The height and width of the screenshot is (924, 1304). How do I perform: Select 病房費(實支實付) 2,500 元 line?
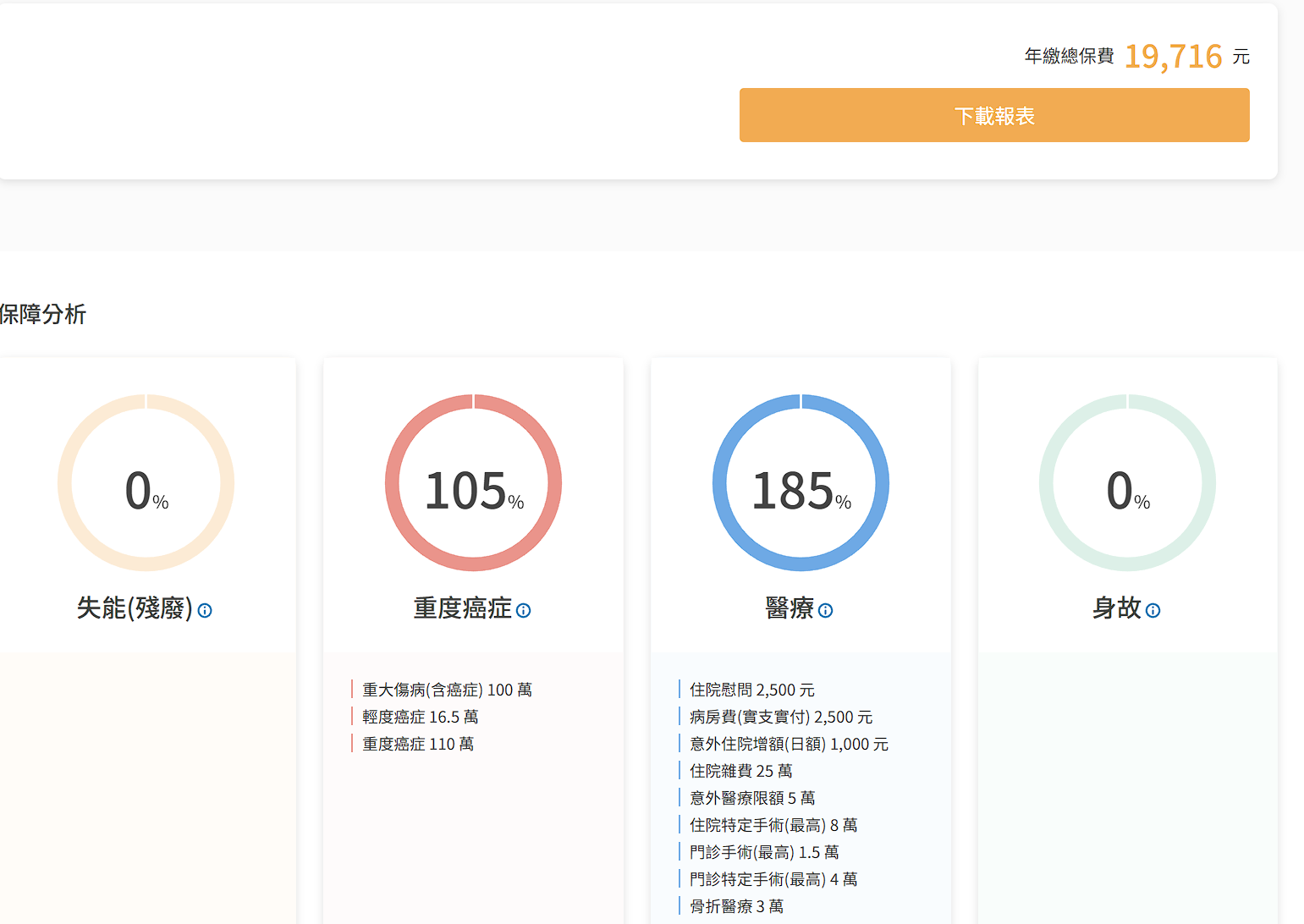(x=780, y=717)
